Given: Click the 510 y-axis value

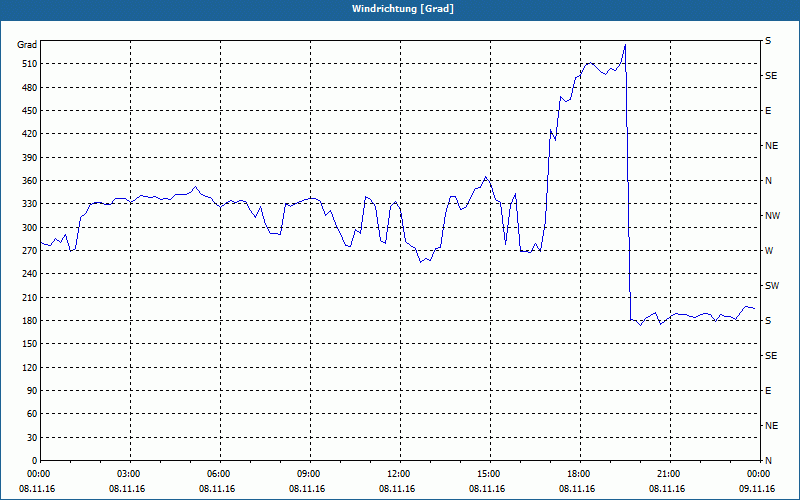Looking at the screenshot, I should 30,64.
